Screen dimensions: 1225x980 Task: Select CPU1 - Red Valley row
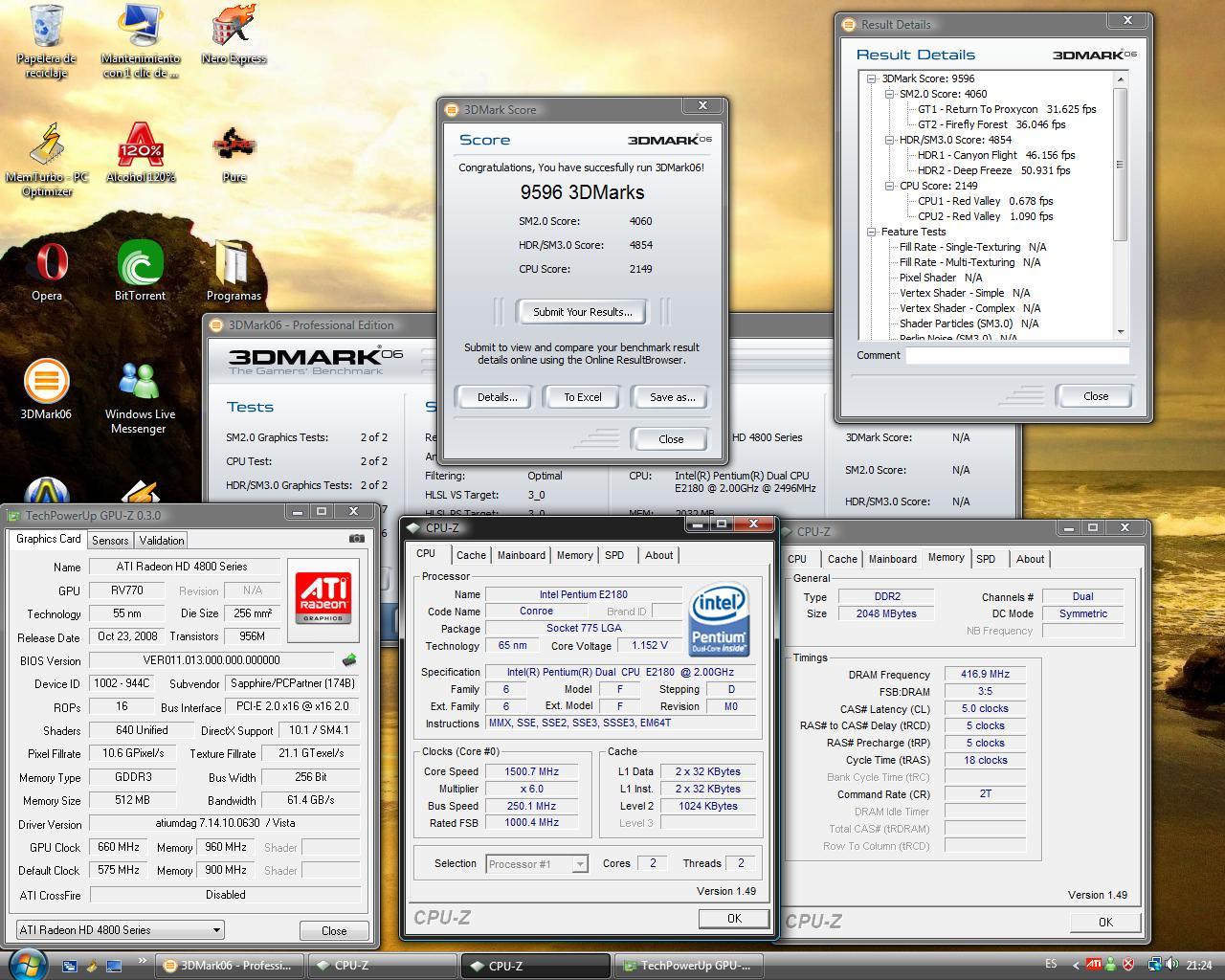[x=985, y=201]
